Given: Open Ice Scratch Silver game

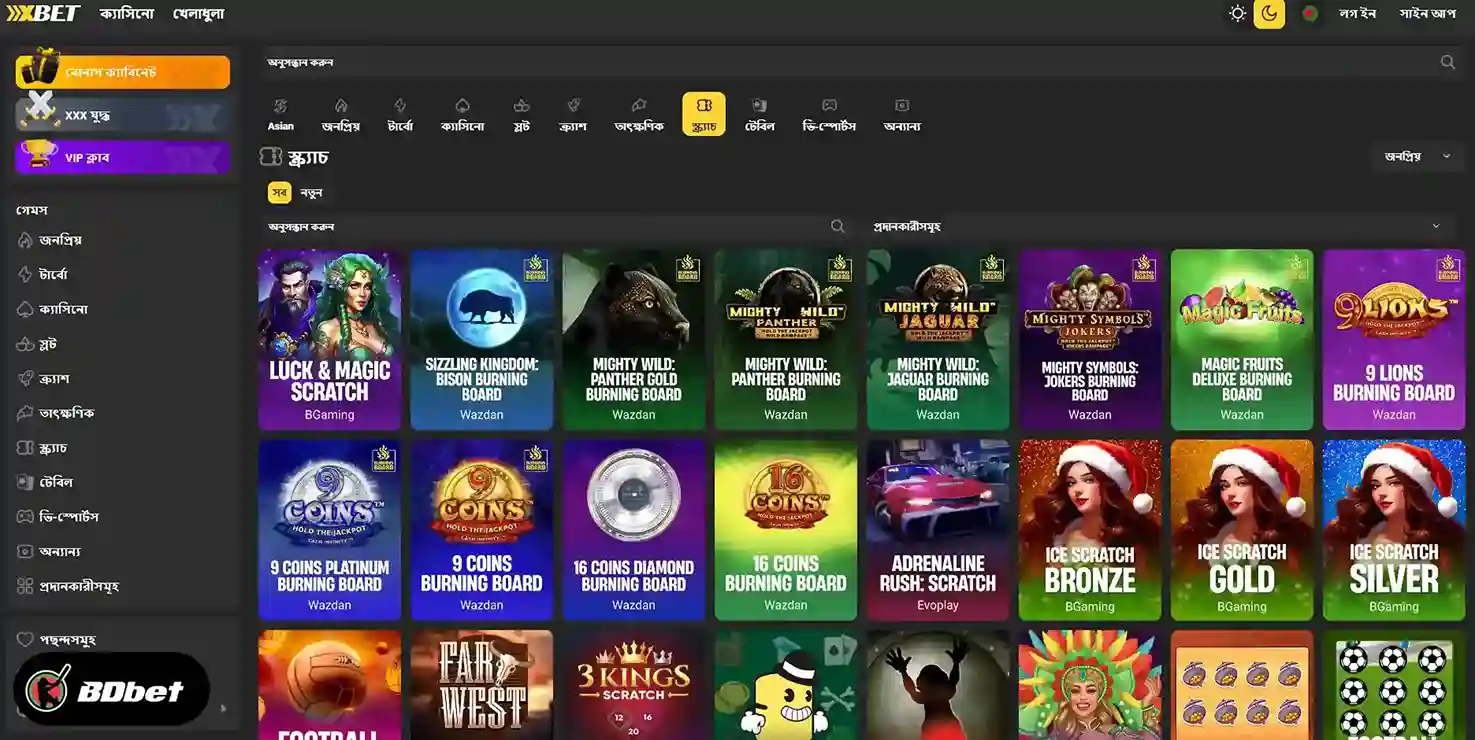Looking at the screenshot, I should point(1393,530).
